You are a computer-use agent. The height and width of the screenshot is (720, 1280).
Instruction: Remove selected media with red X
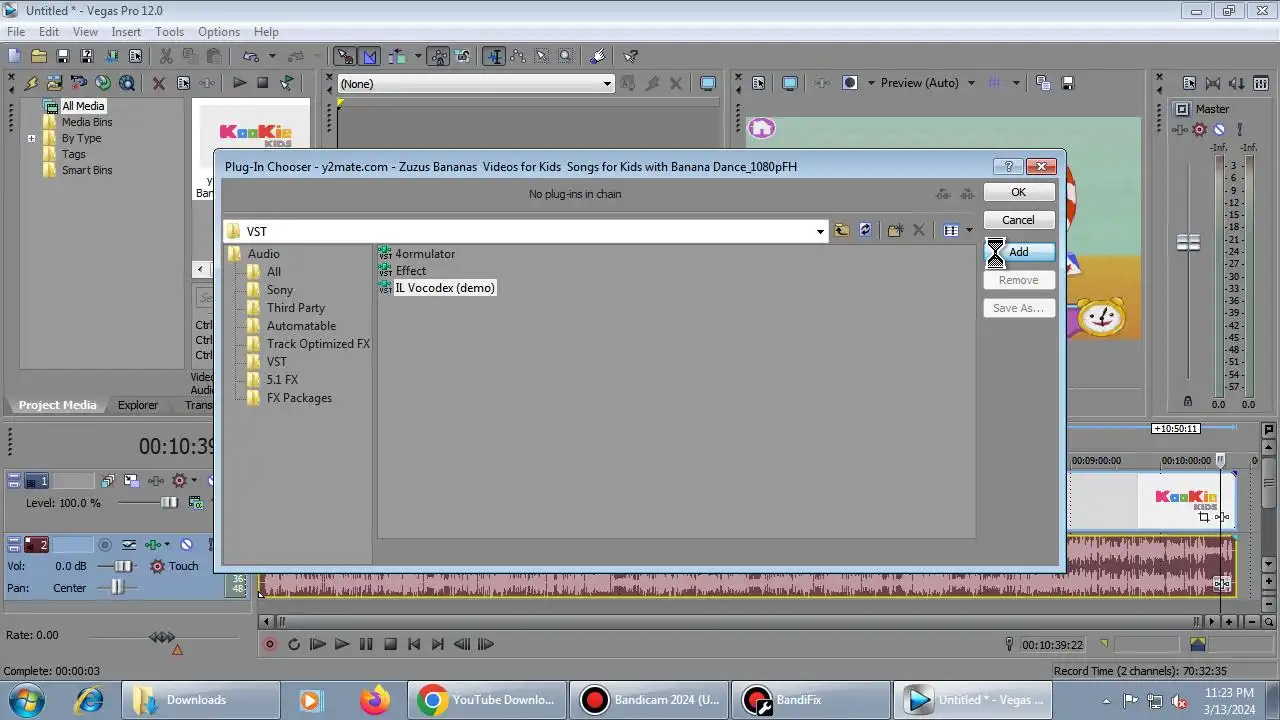click(x=158, y=83)
